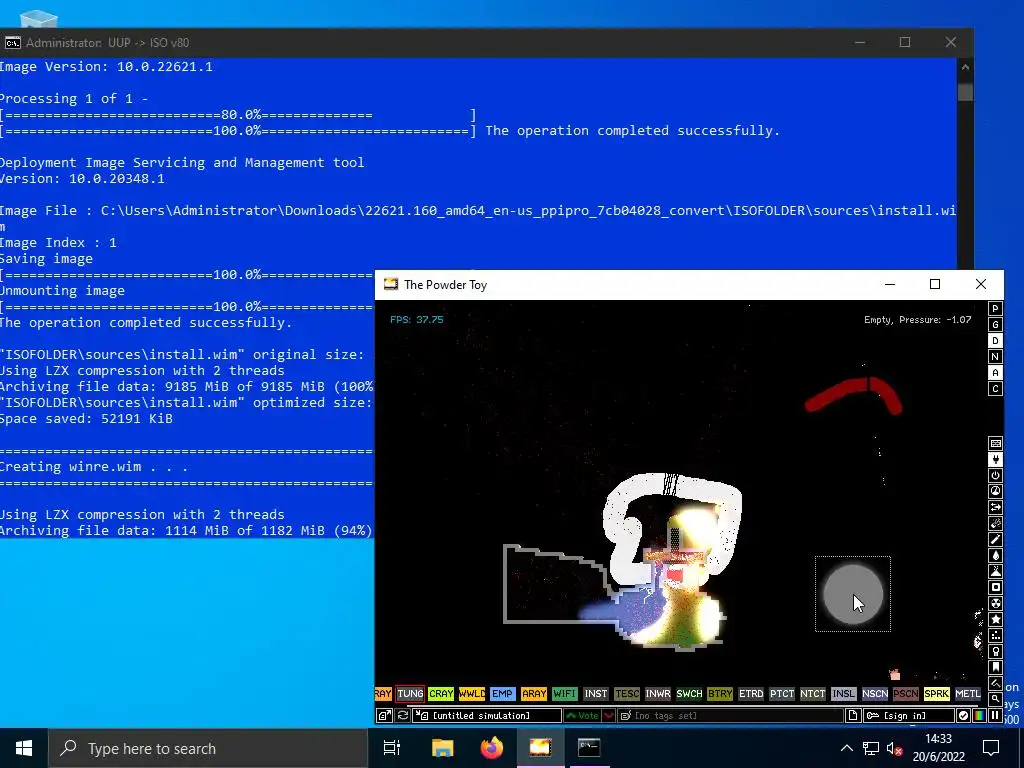
Task: Open the Special star category
Action: pos(995,619)
